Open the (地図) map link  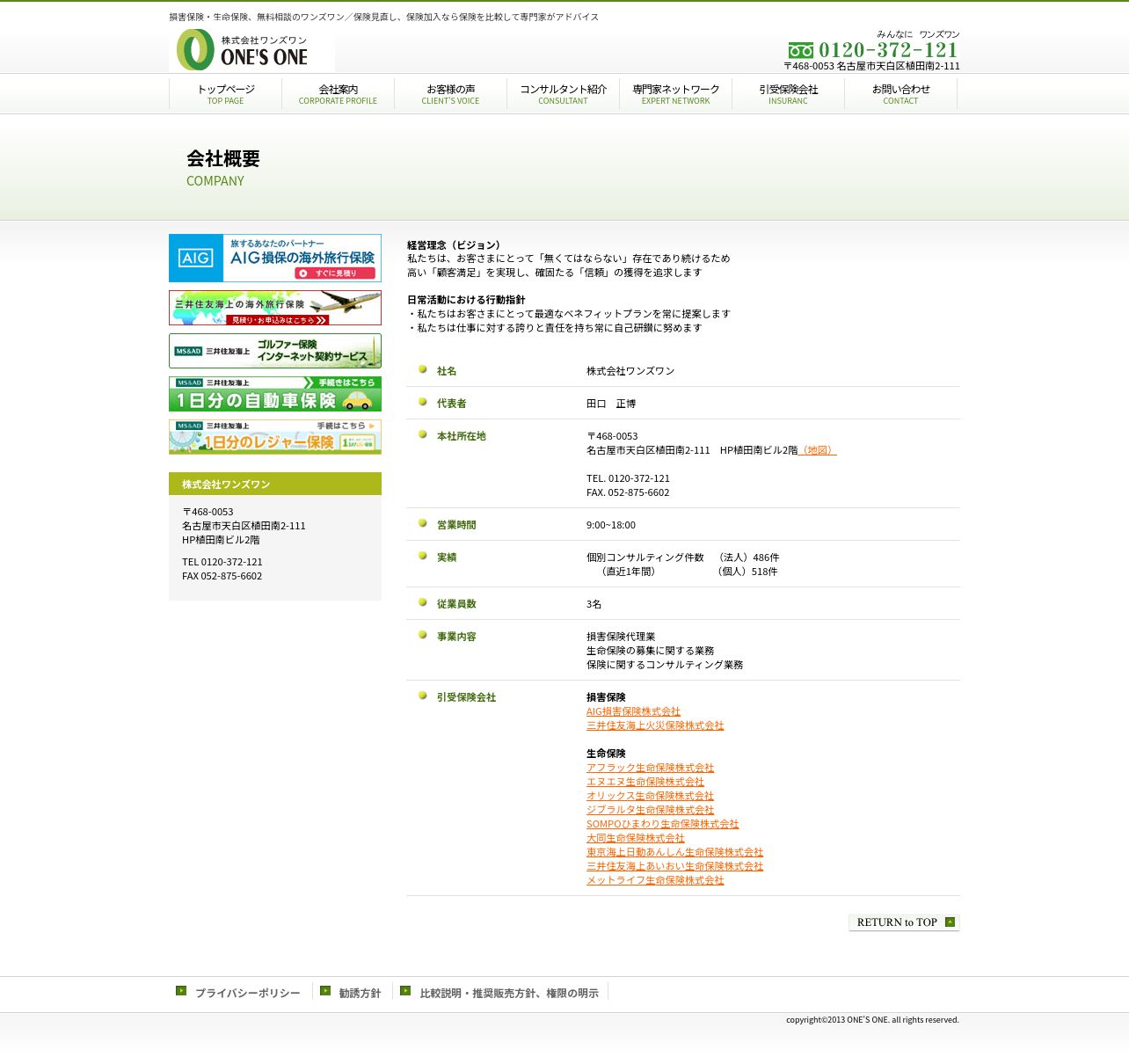(817, 450)
